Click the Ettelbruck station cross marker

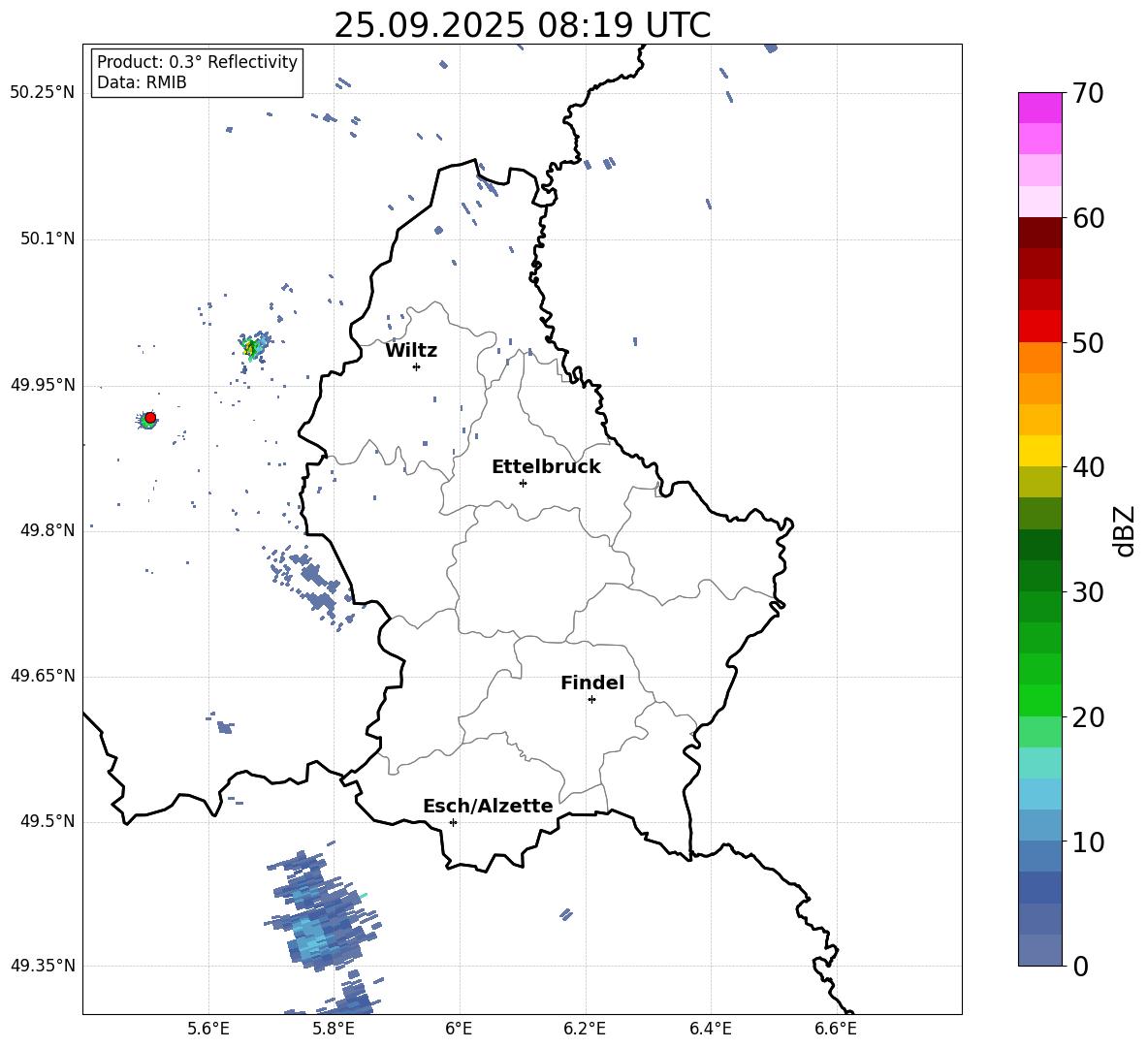click(523, 483)
